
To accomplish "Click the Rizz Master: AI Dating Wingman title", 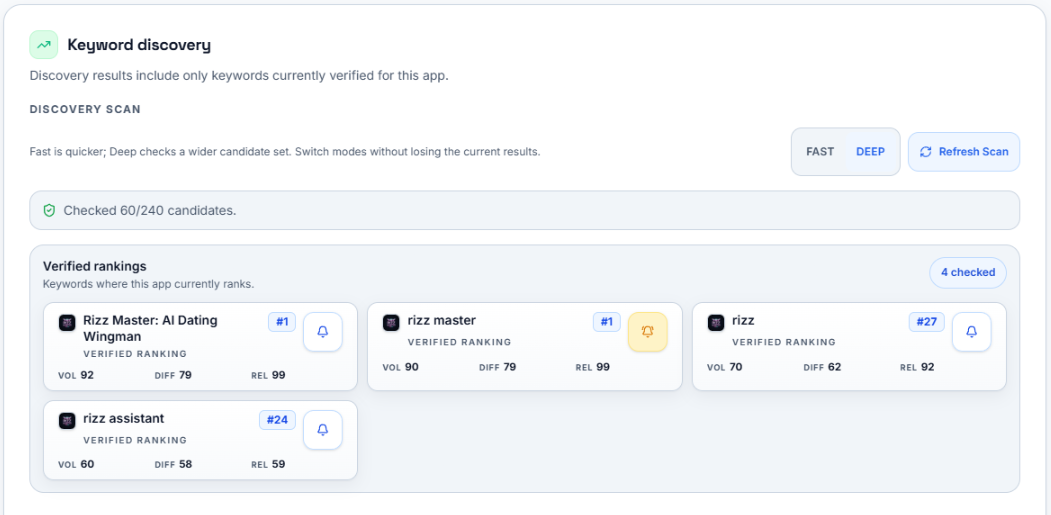I will pyautogui.click(x=150, y=329).
